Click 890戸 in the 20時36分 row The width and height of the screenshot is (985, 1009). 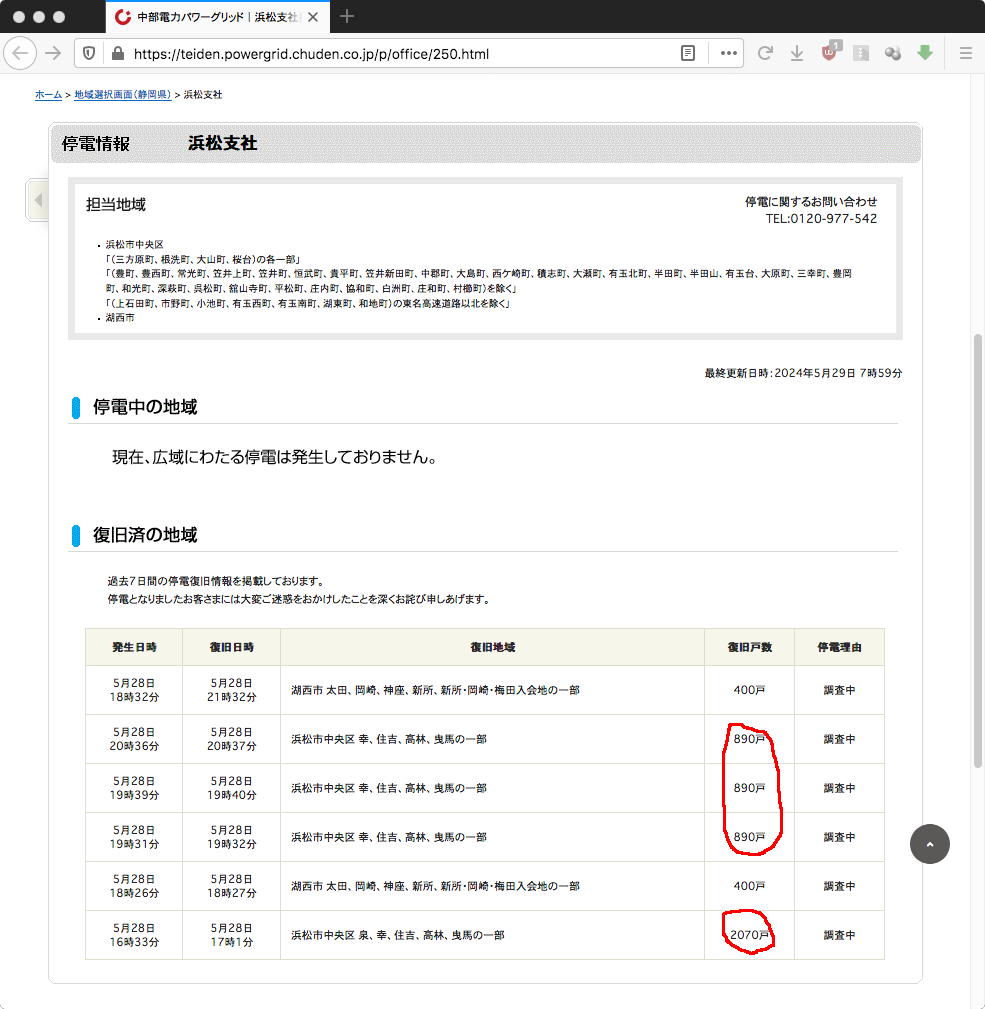(x=750, y=739)
